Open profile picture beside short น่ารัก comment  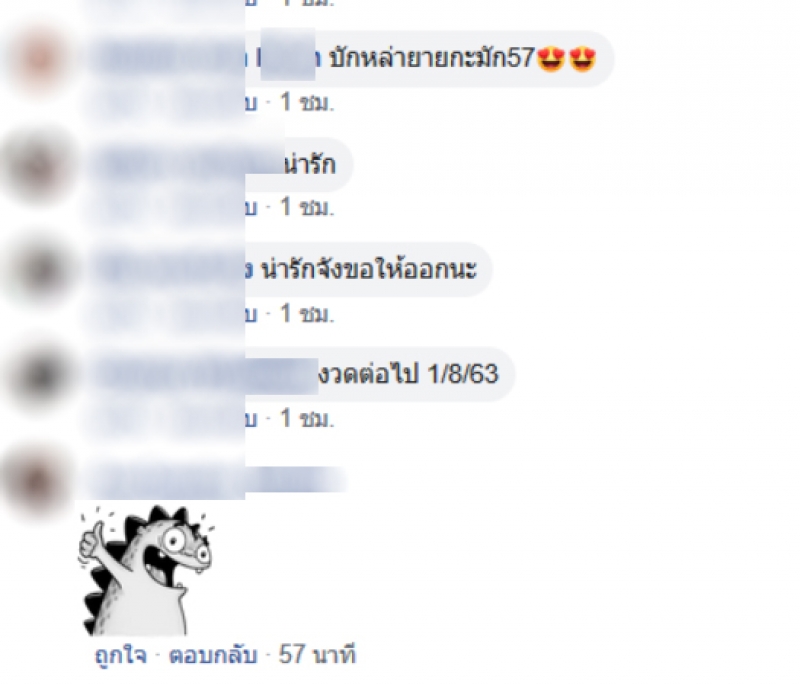39,165
